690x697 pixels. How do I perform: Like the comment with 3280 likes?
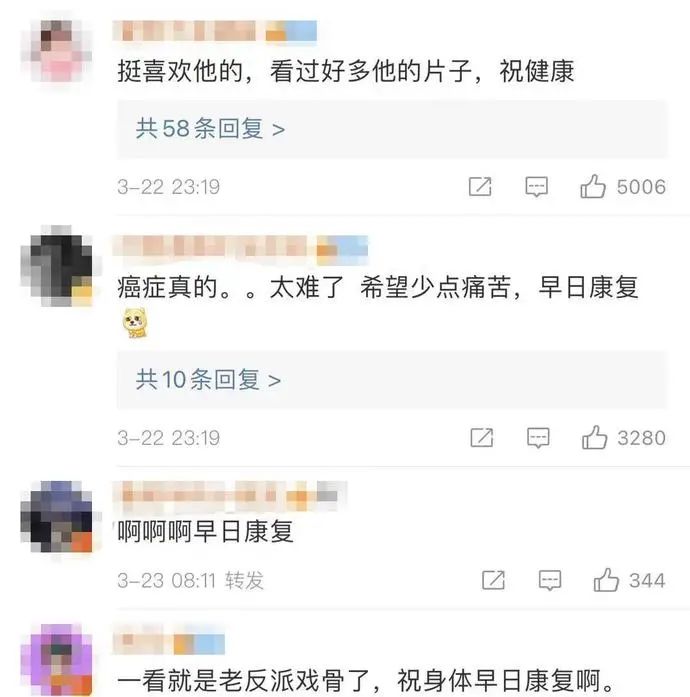click(x=594, y=437)
